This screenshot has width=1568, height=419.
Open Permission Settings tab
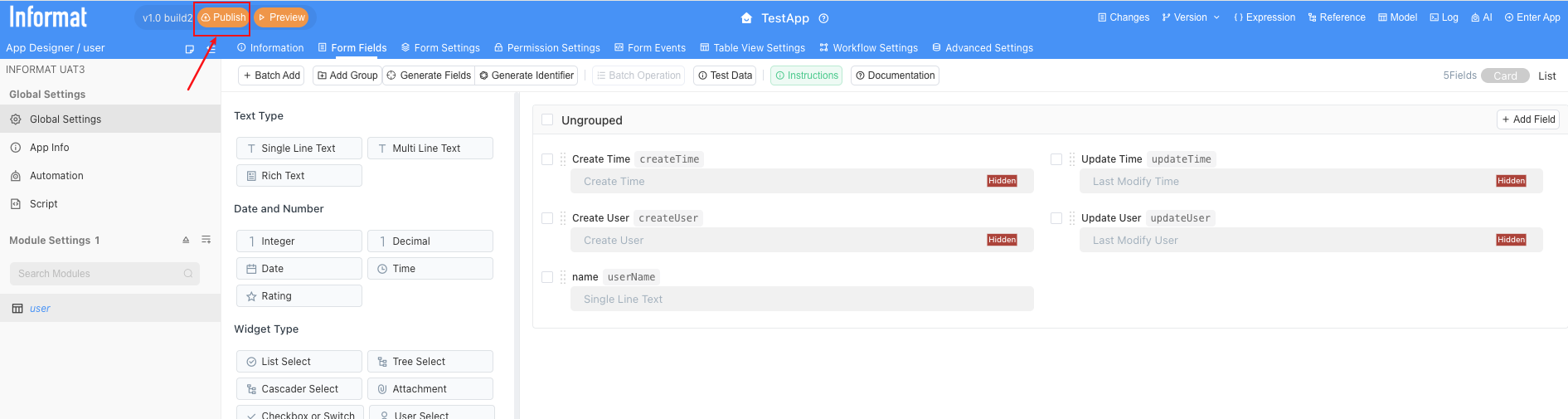pyautogui.click(x=546, y=48)
